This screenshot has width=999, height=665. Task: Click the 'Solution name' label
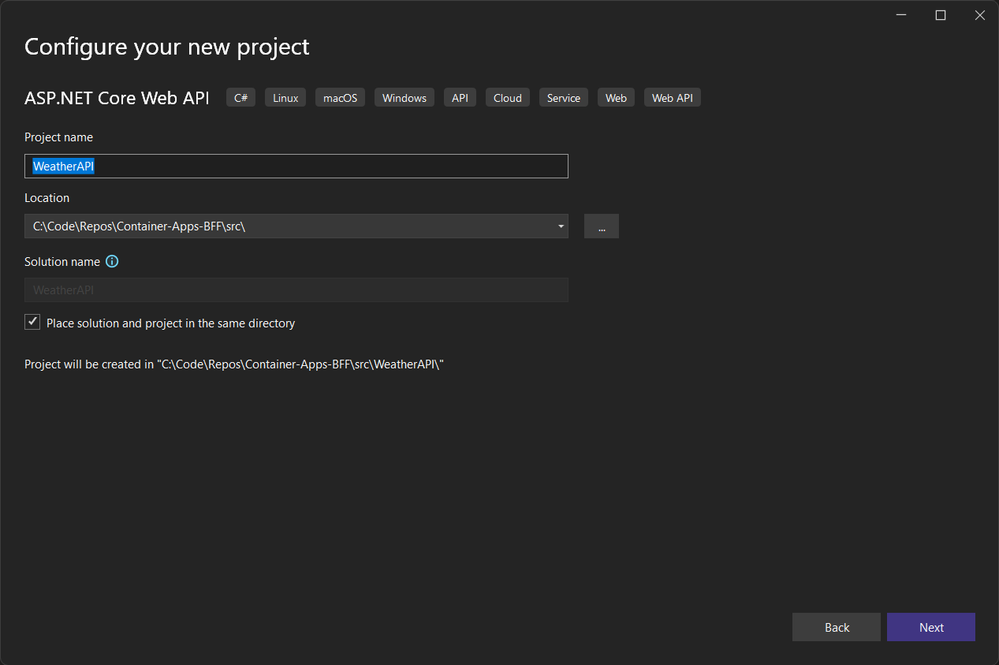pos(62,262)
